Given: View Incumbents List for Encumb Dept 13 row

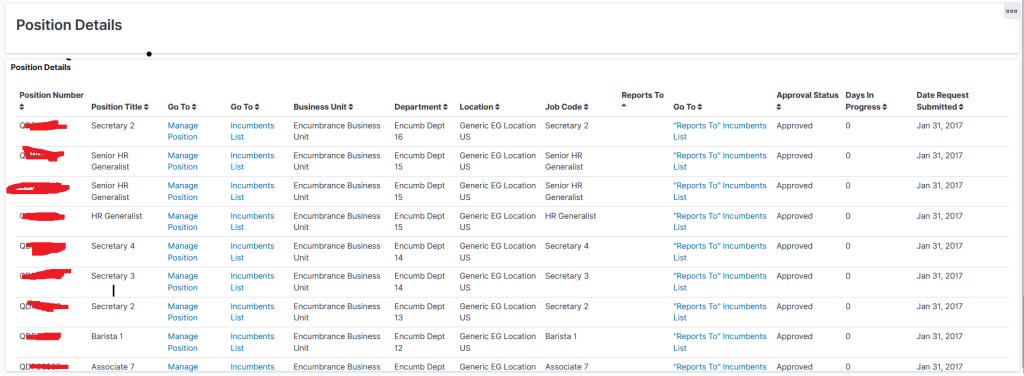Looking at the screenshot, I should (252, 312).
